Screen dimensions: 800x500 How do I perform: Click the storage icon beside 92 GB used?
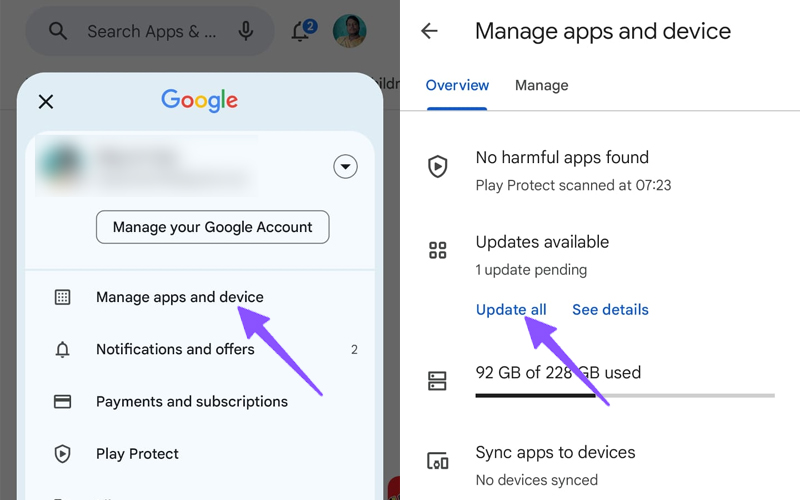click(437, 381)
